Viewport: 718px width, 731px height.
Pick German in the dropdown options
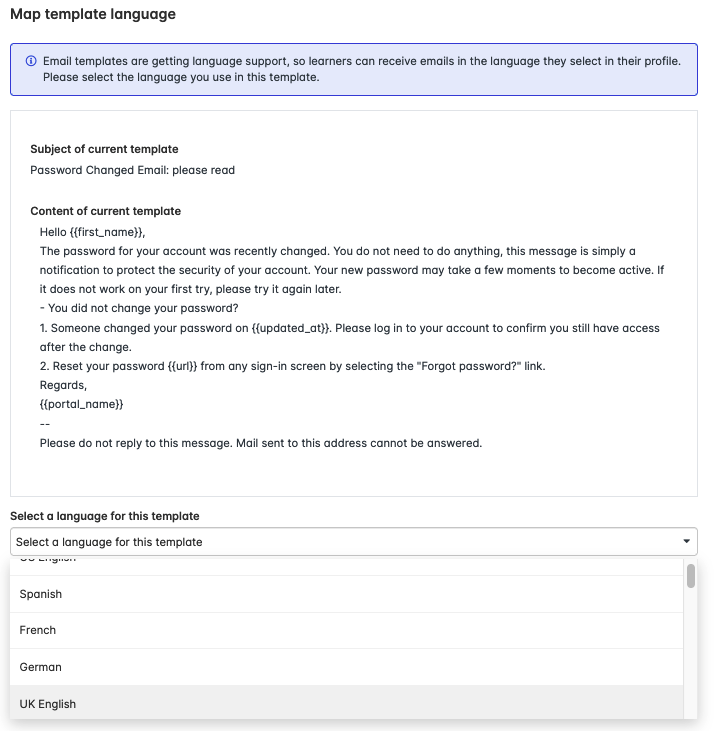click(x=41, y=667)
